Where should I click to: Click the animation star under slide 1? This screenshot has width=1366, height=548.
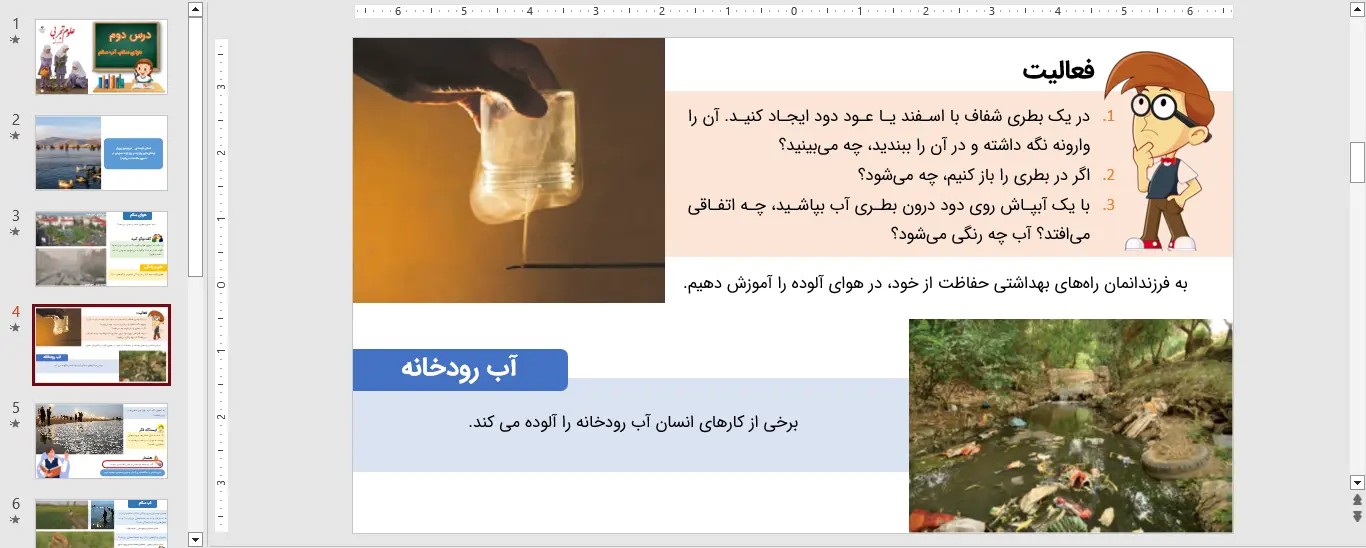click(x=15, y=40)
